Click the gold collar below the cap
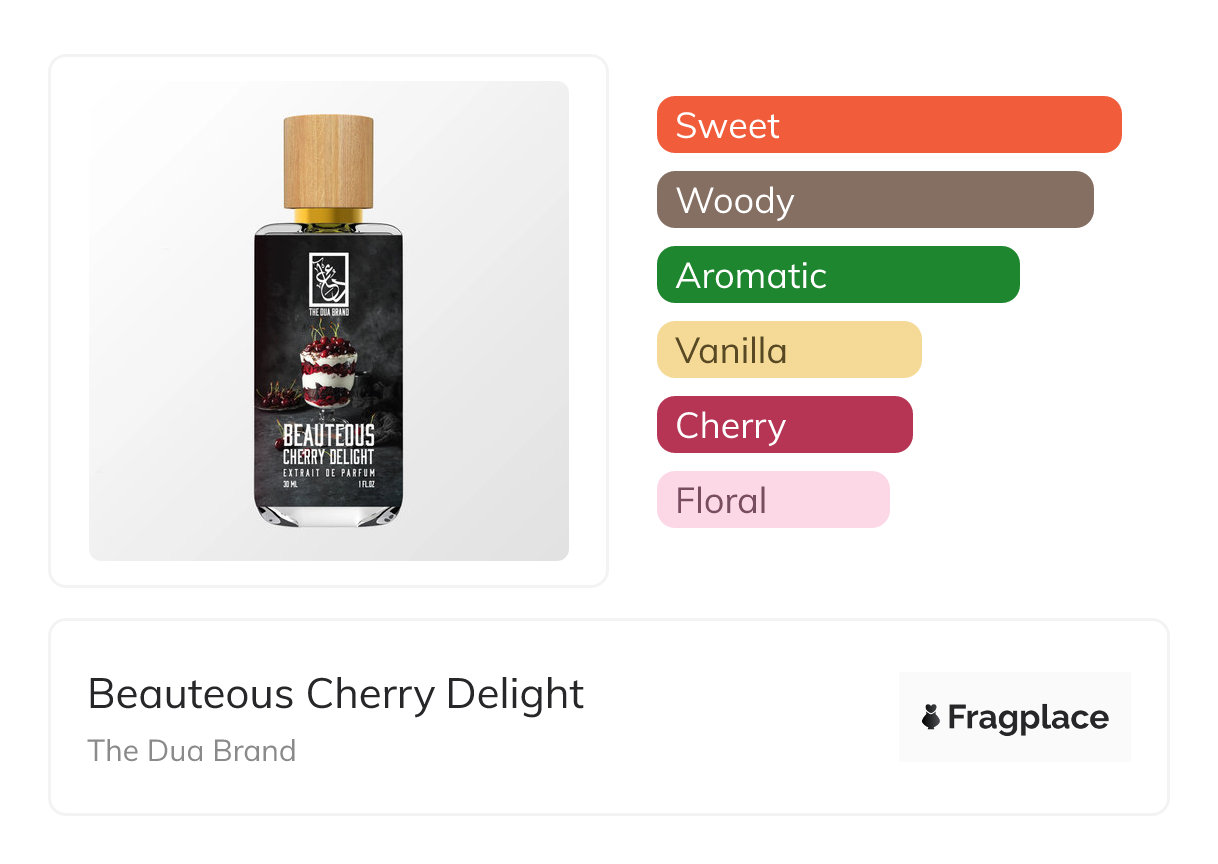The width and height of the screenshot is (1218, 864). pos(328,215)
